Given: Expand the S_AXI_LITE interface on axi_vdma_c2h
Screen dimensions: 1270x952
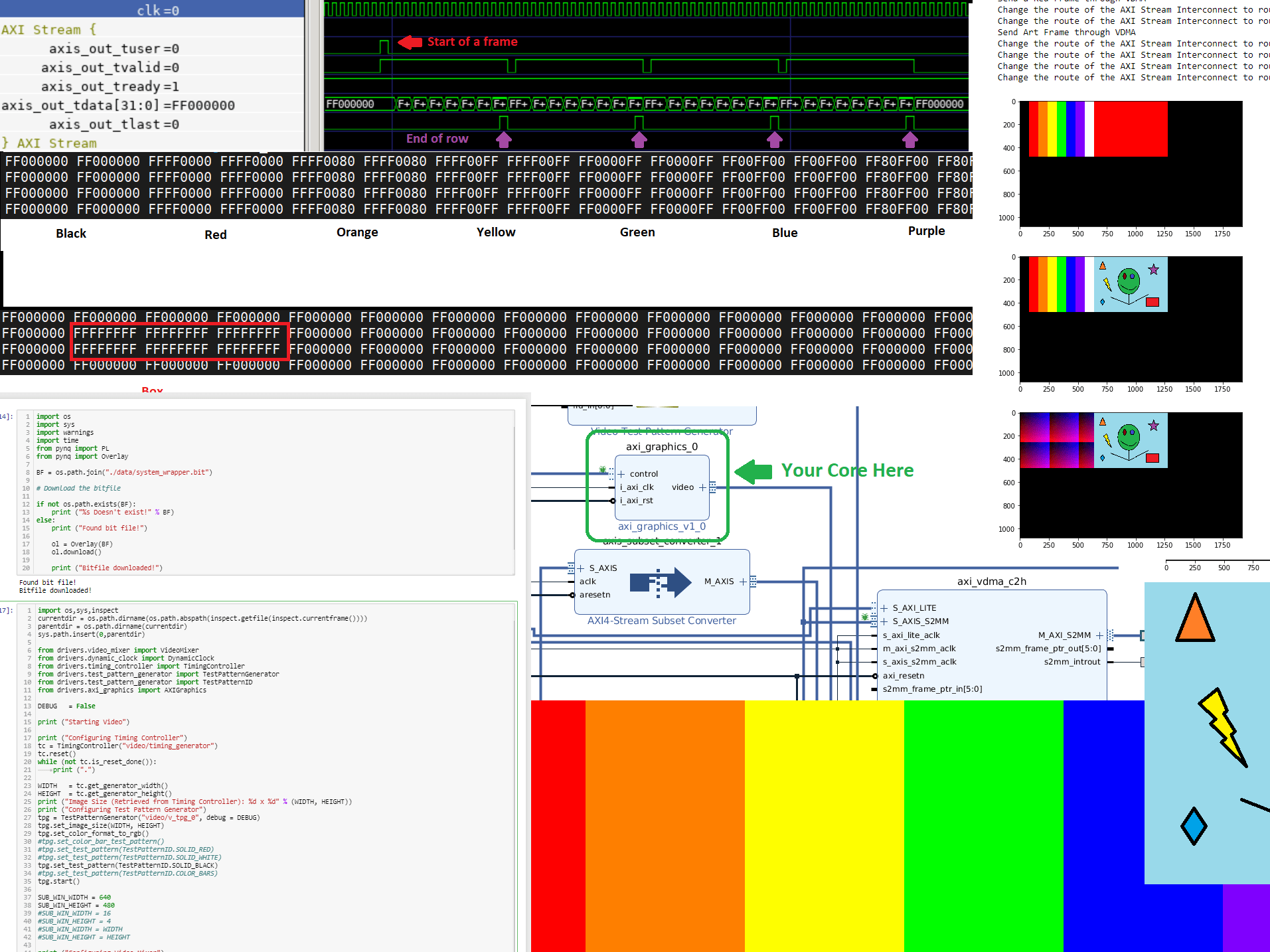Looking at the screenshot, I should tap(884, 608).
